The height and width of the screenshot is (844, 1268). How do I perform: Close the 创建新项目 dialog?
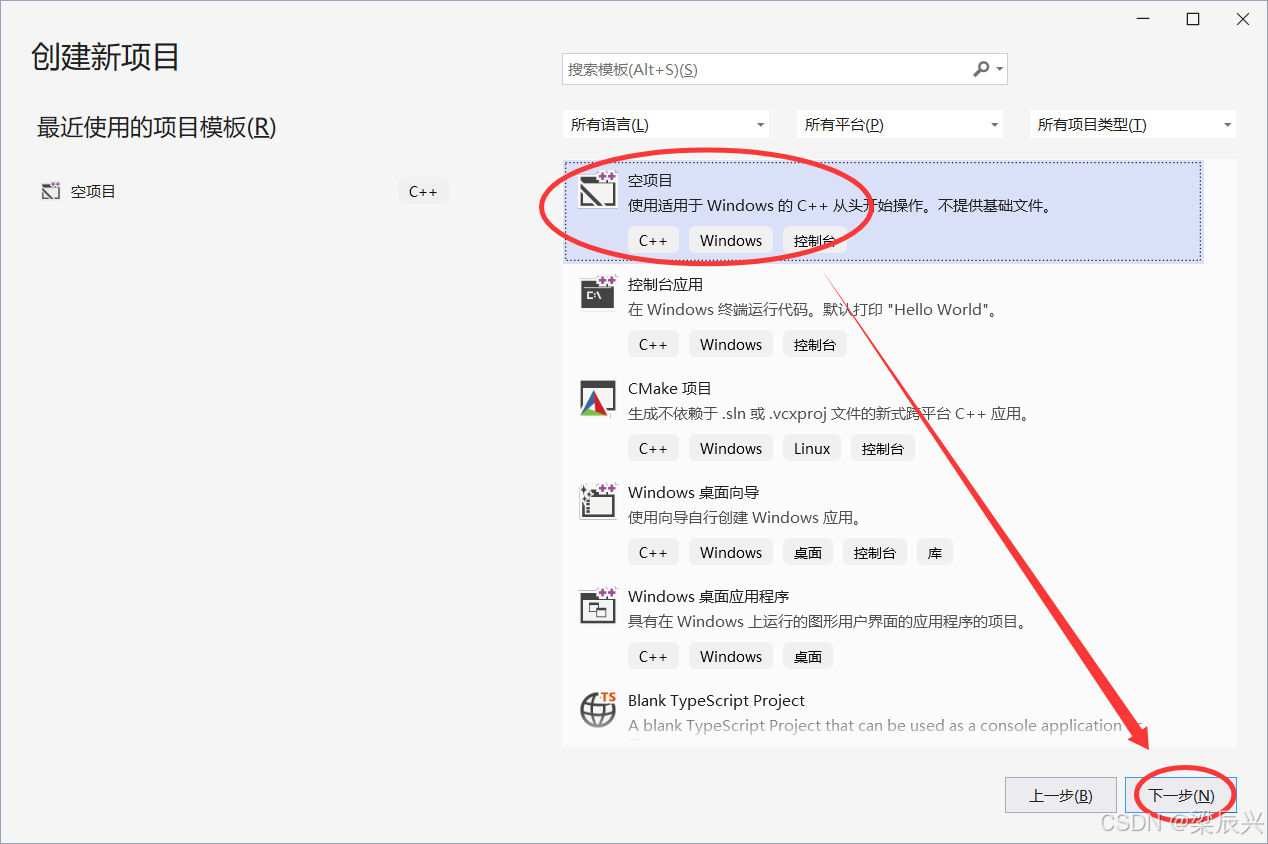[1242, 19]
